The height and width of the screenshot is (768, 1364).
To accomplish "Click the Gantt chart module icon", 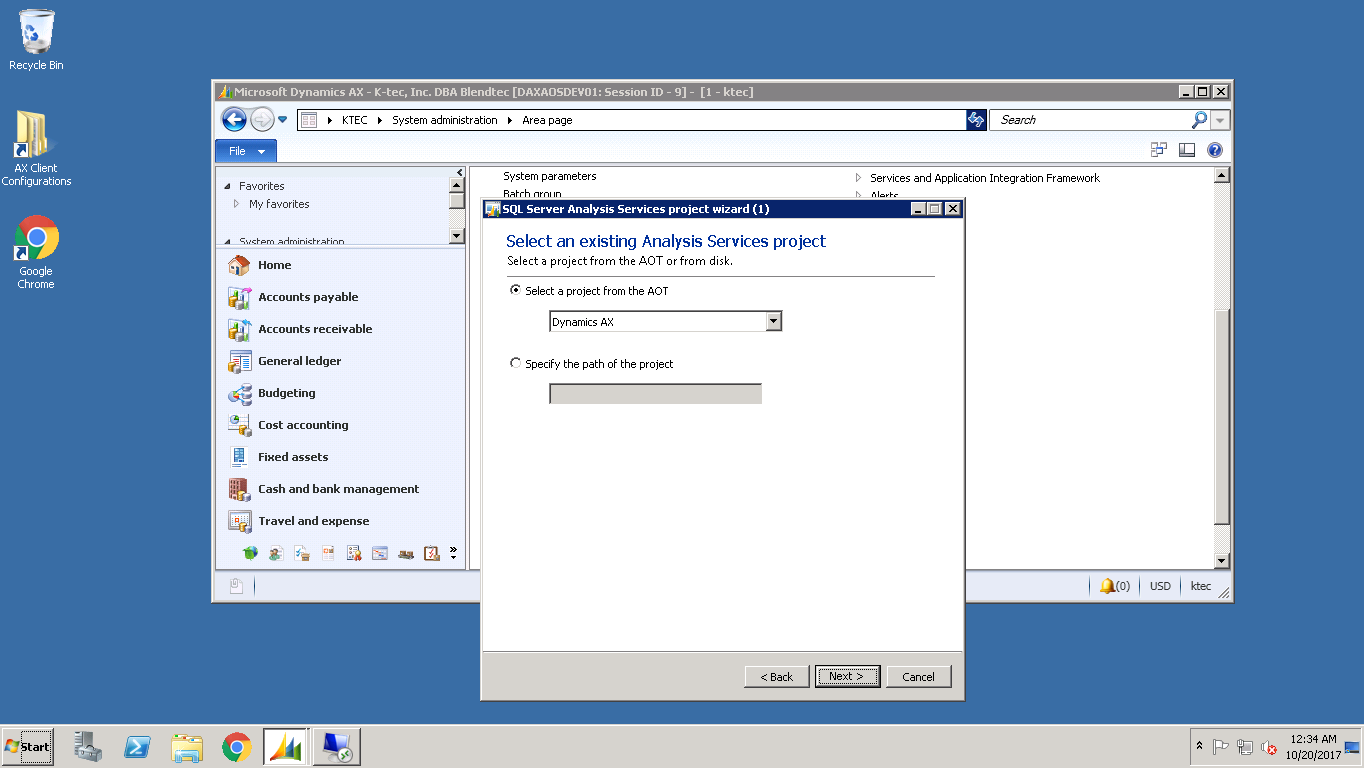I will [380, 553].
